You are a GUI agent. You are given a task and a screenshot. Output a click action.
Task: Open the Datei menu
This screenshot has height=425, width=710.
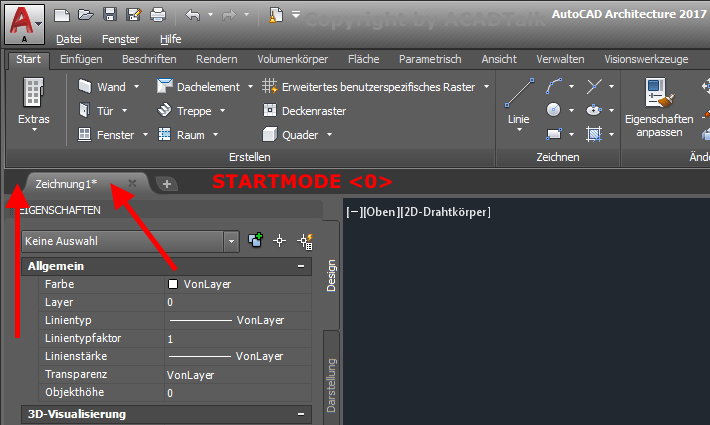(69, 39)
